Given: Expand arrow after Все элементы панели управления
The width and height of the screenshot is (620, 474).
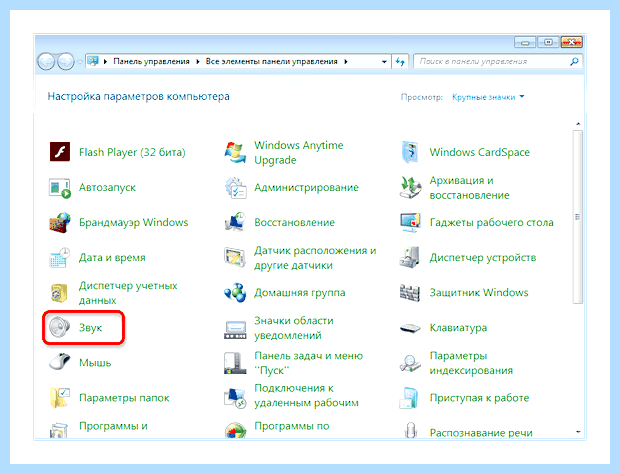Looking at the screenshot, I should point(346,62).
